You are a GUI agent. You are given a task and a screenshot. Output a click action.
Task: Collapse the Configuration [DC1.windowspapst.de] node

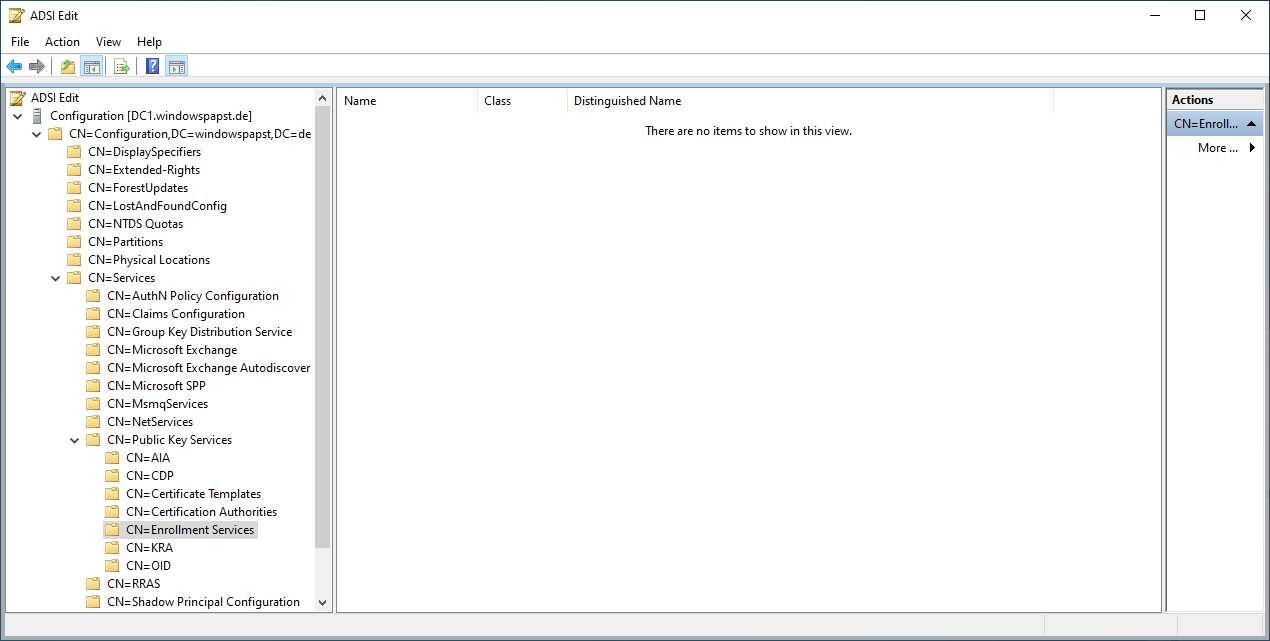(x=18, y=116)
